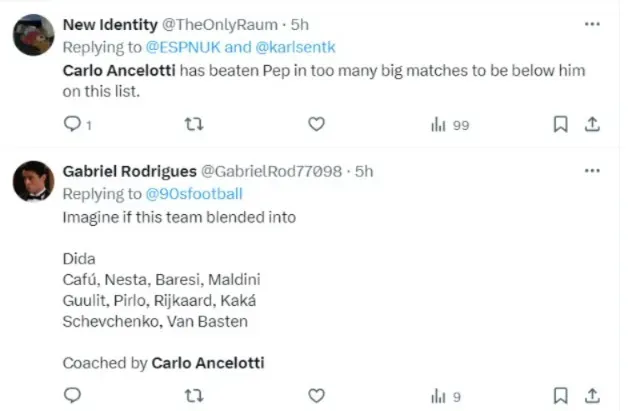View analytics showing 99 views
The height and width of the screenshot is (411, 635).
click(448, 124)
